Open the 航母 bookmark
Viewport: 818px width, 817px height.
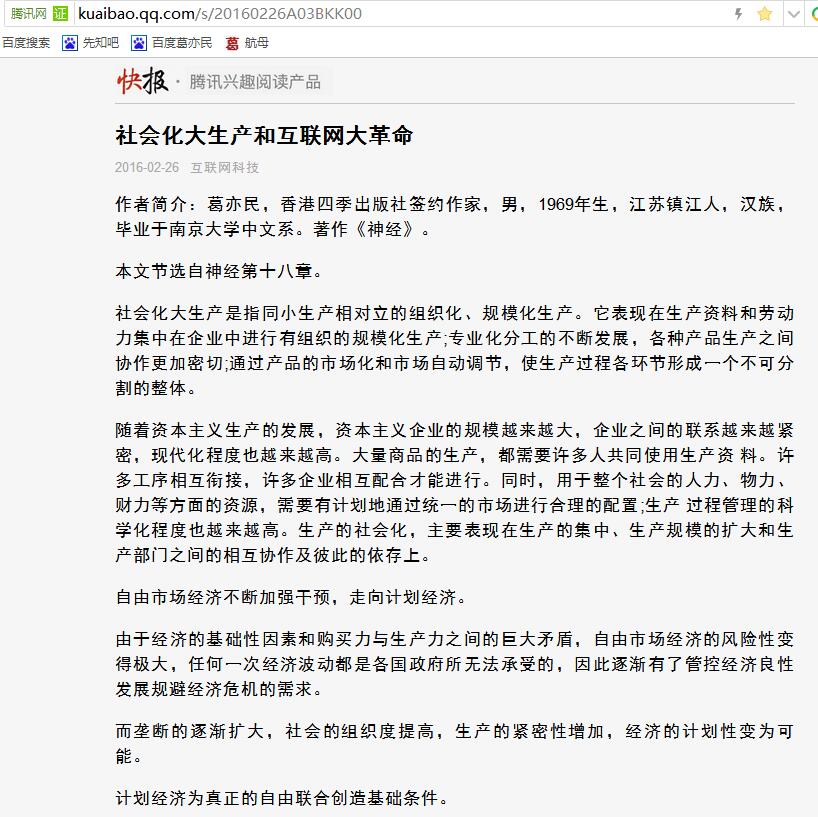258,43
